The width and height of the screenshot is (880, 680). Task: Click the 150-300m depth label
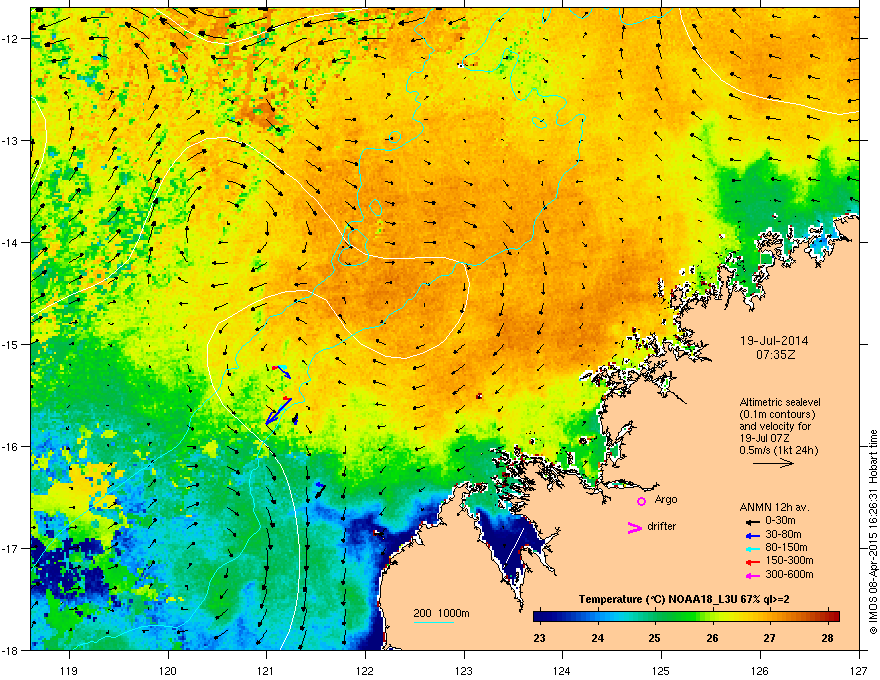789,560
